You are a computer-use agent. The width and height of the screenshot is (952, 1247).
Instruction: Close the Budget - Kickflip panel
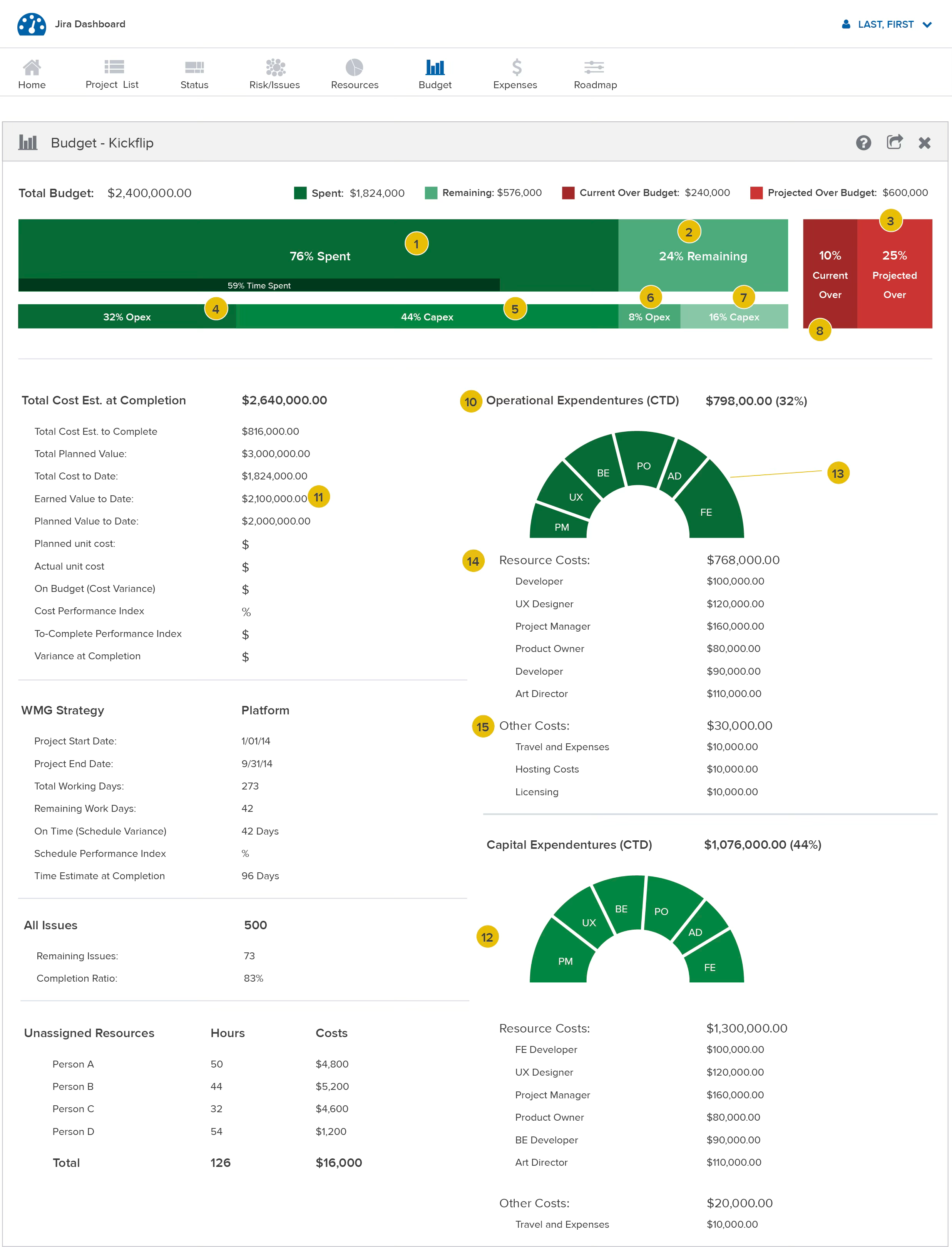pos(924,143)
